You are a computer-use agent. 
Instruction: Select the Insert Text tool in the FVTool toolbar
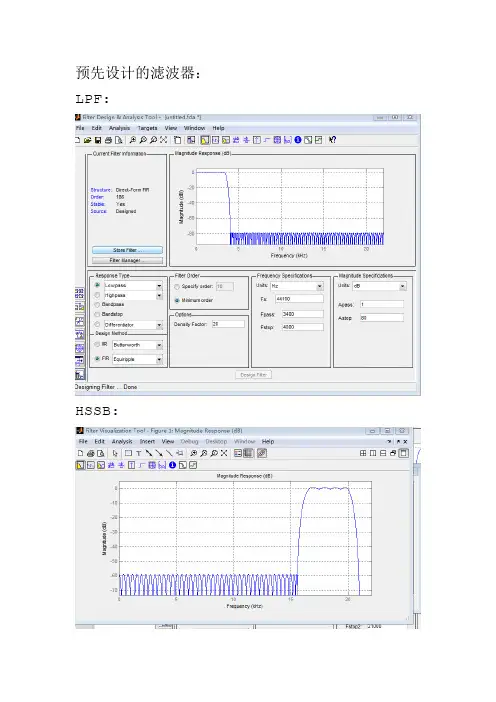tap(139, 453)
